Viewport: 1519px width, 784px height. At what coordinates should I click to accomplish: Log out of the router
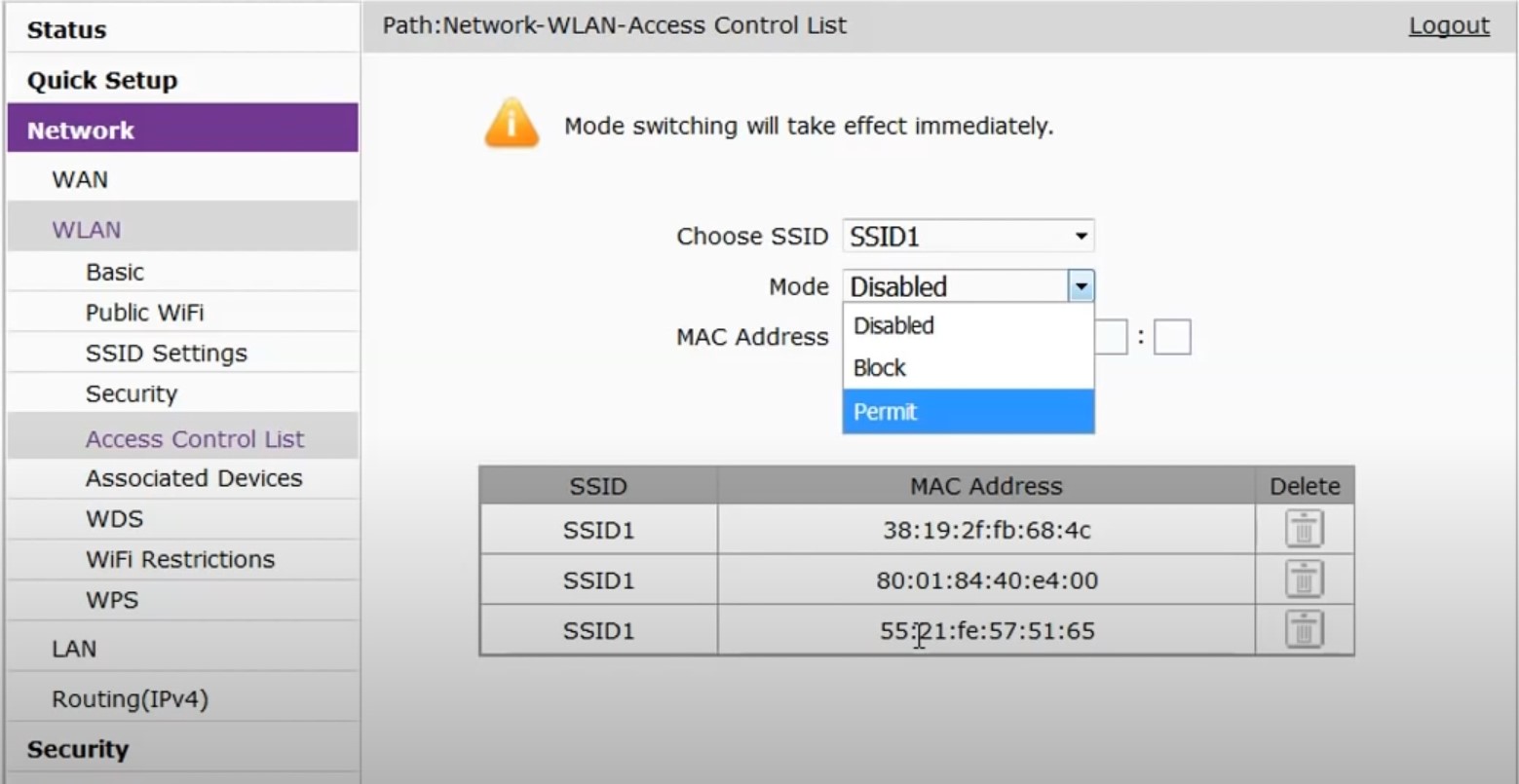(x=1448, y=26)
